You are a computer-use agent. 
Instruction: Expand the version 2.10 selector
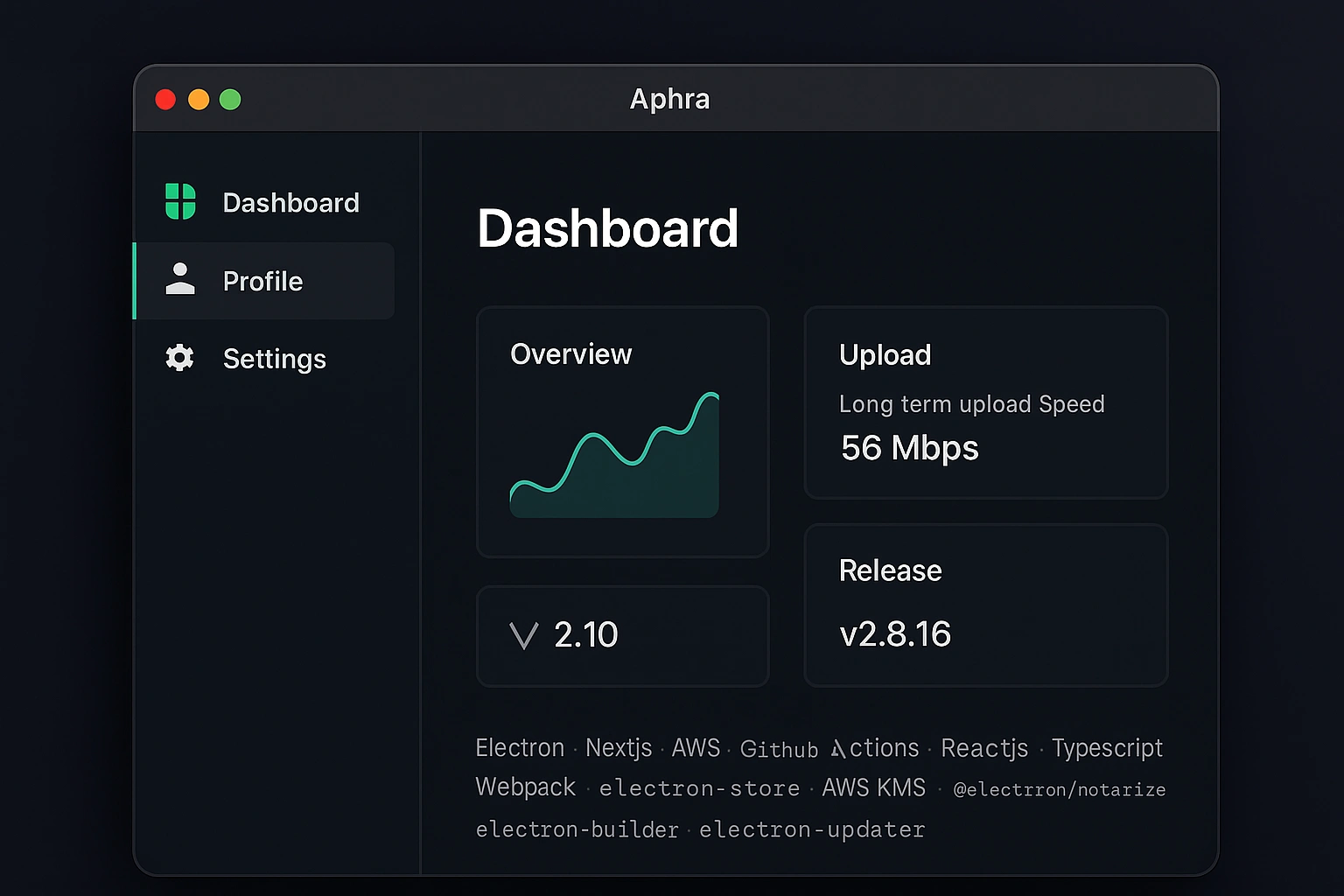[x=622, y=636]
